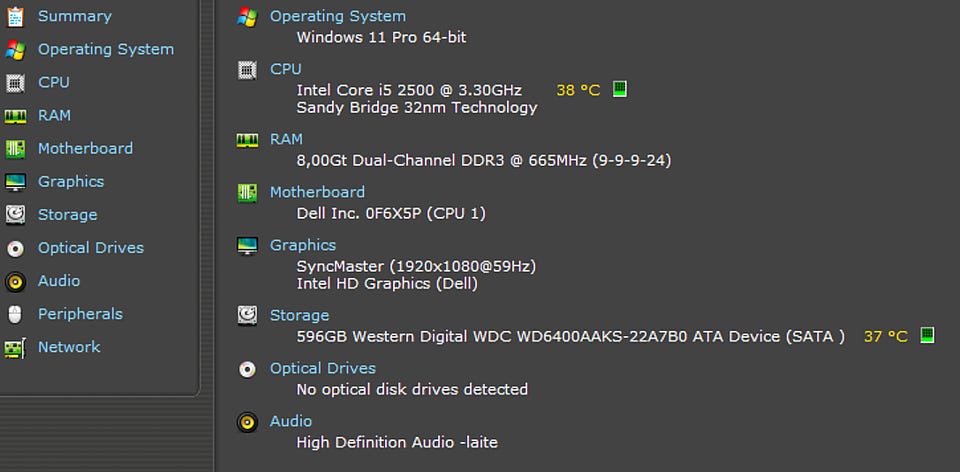Click the Storage heading in main panel
This screenshot has width=960, height=472.
(x=299, y=315)
